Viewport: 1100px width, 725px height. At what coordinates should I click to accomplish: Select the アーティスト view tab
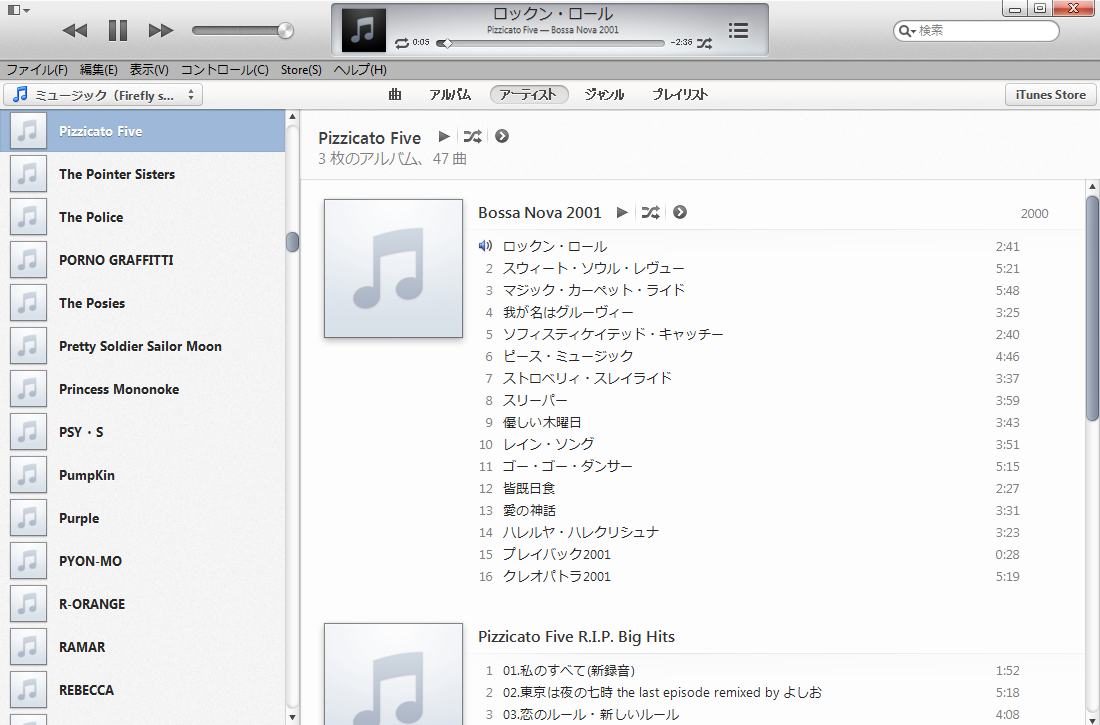coord(529,95)
